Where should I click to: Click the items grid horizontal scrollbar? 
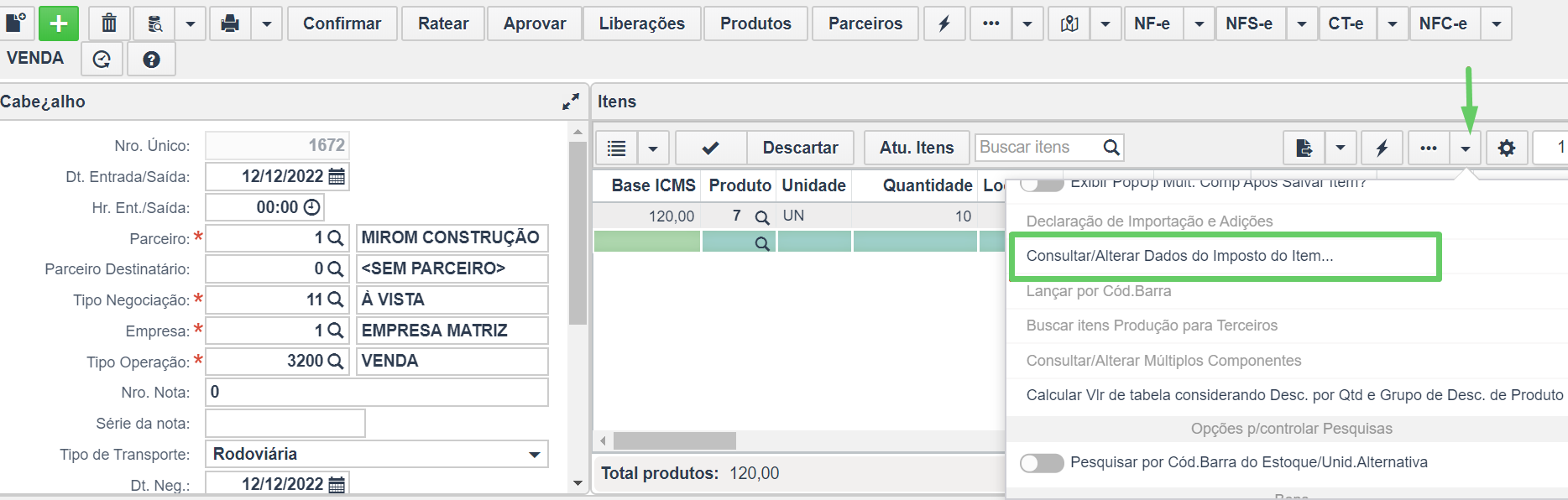675,440
